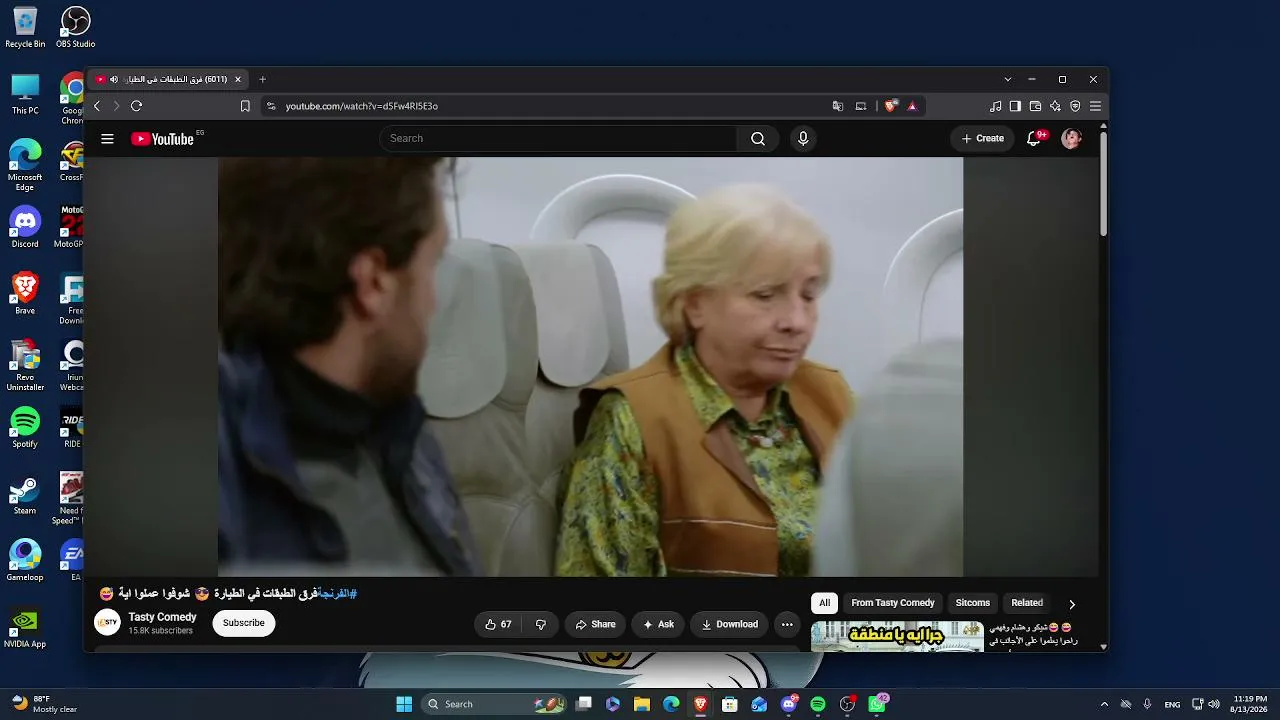Open more actions three-dot menu
Image resolution: width=1280 pixels, height=720 pixels.
coord(787,624)
